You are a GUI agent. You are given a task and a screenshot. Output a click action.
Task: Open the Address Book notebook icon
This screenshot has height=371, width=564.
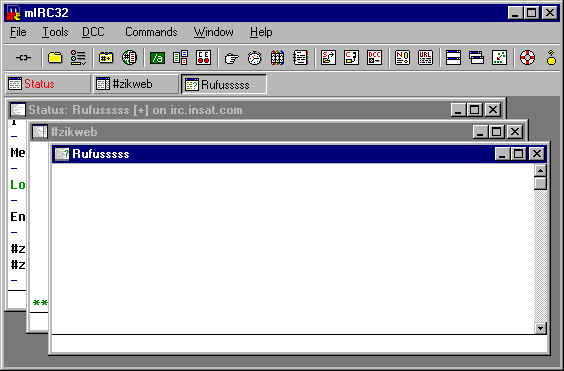pos(300,58)
